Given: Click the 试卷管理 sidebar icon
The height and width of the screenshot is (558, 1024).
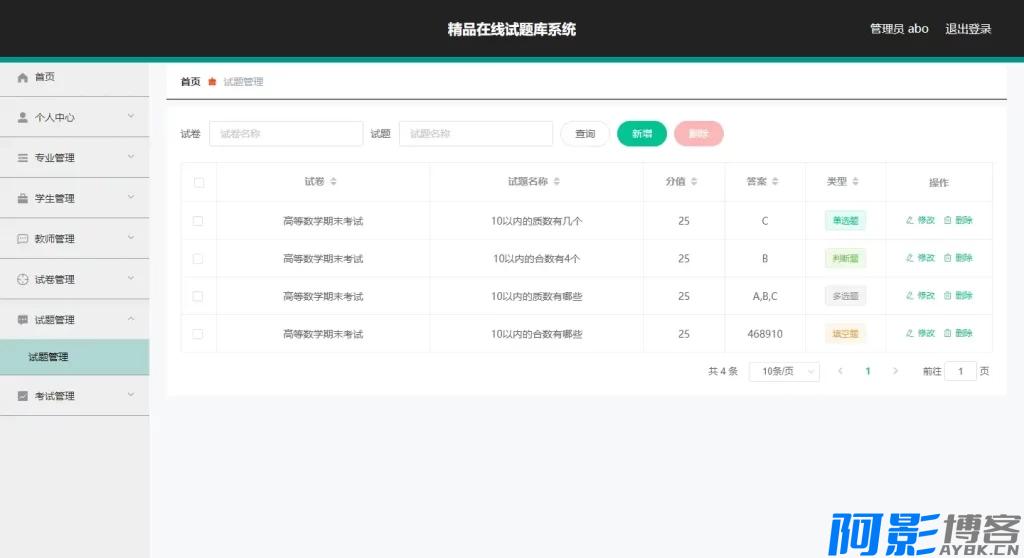Looking at the screenshot, I should [x=23, y=280].
